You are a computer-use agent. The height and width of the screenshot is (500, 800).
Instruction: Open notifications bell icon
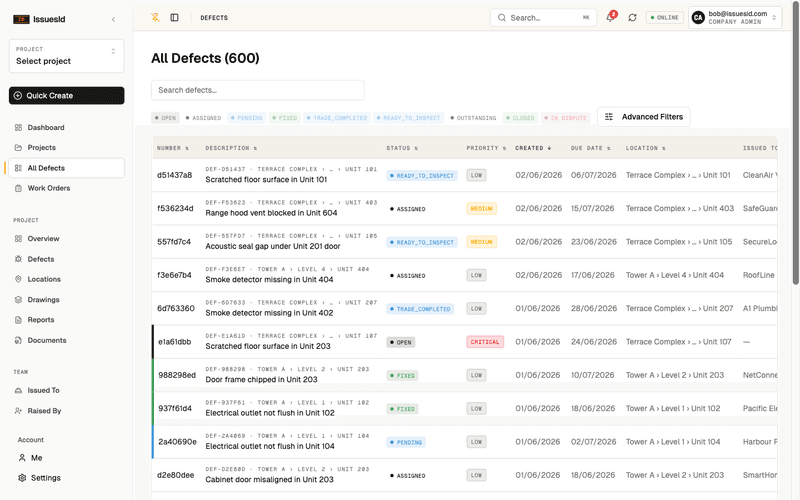(610, 17)
